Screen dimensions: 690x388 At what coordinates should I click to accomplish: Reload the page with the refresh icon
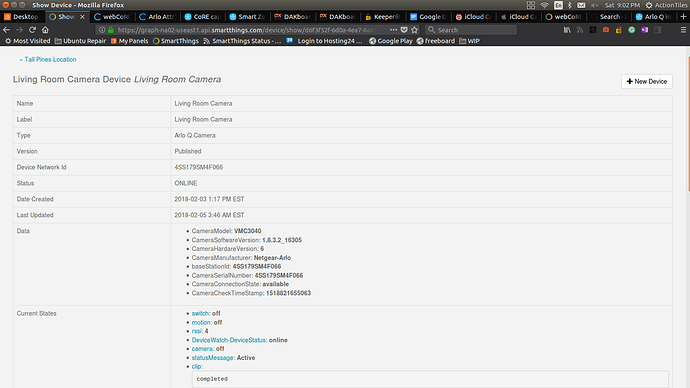[32, 30]
